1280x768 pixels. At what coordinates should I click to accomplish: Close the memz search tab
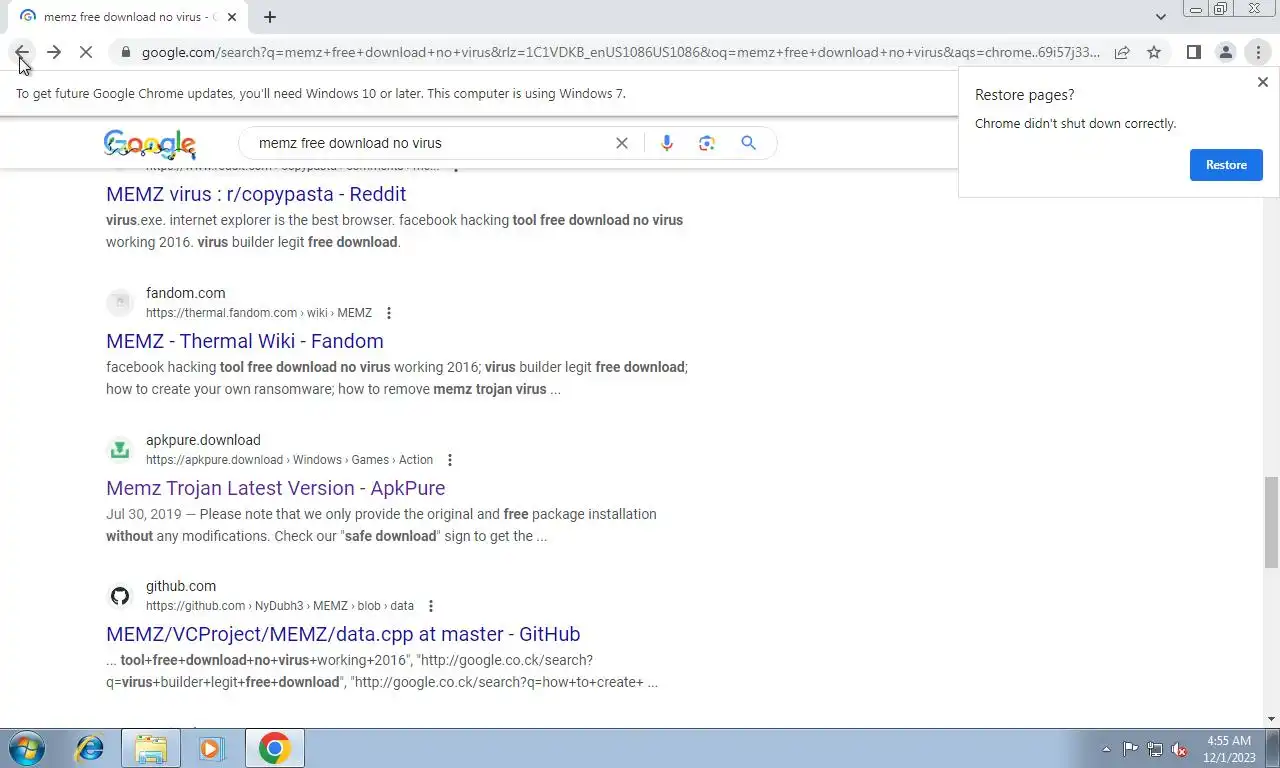(x=232, y=17)
